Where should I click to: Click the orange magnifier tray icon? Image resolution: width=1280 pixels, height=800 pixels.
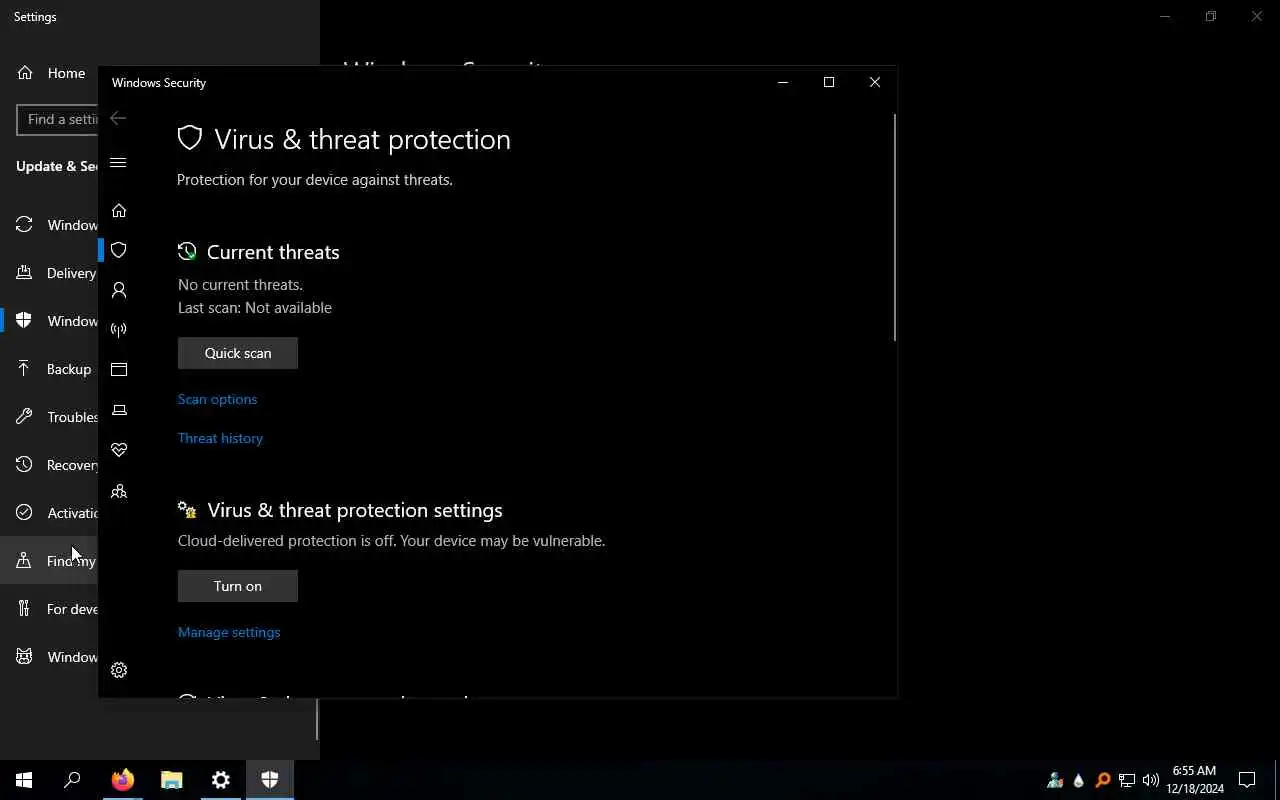point(1103,780)
